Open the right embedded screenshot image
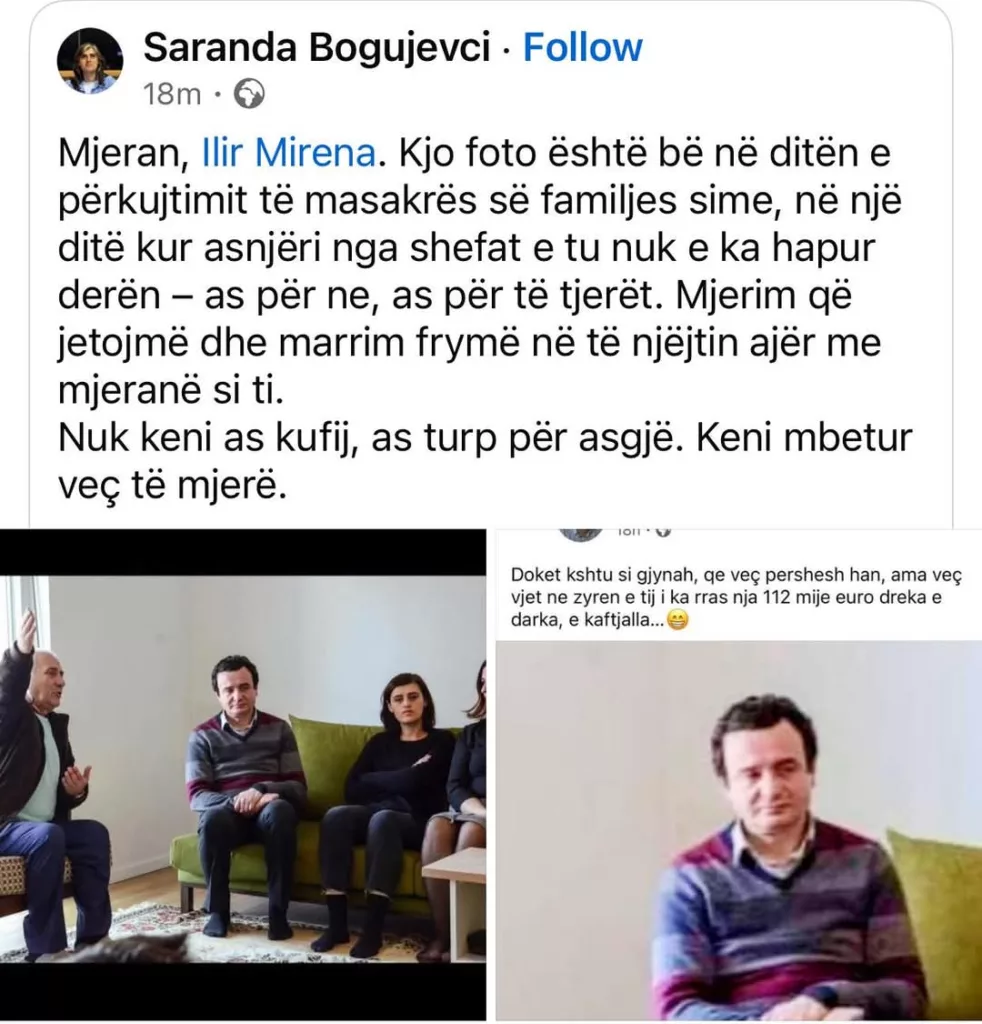The height and width of the screenshot is (1024, 982). (x=738, y=775)
